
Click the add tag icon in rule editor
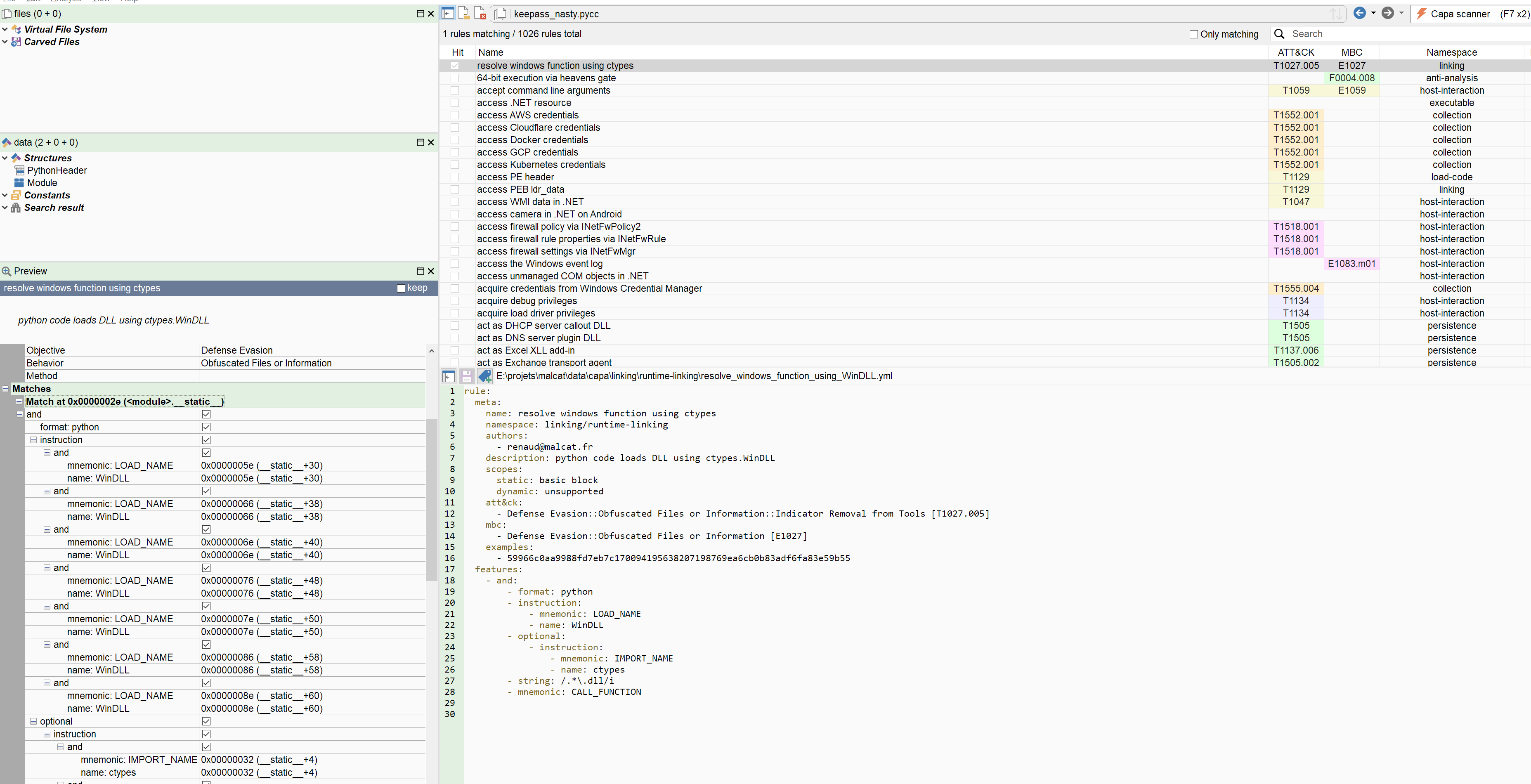point(485,375)
